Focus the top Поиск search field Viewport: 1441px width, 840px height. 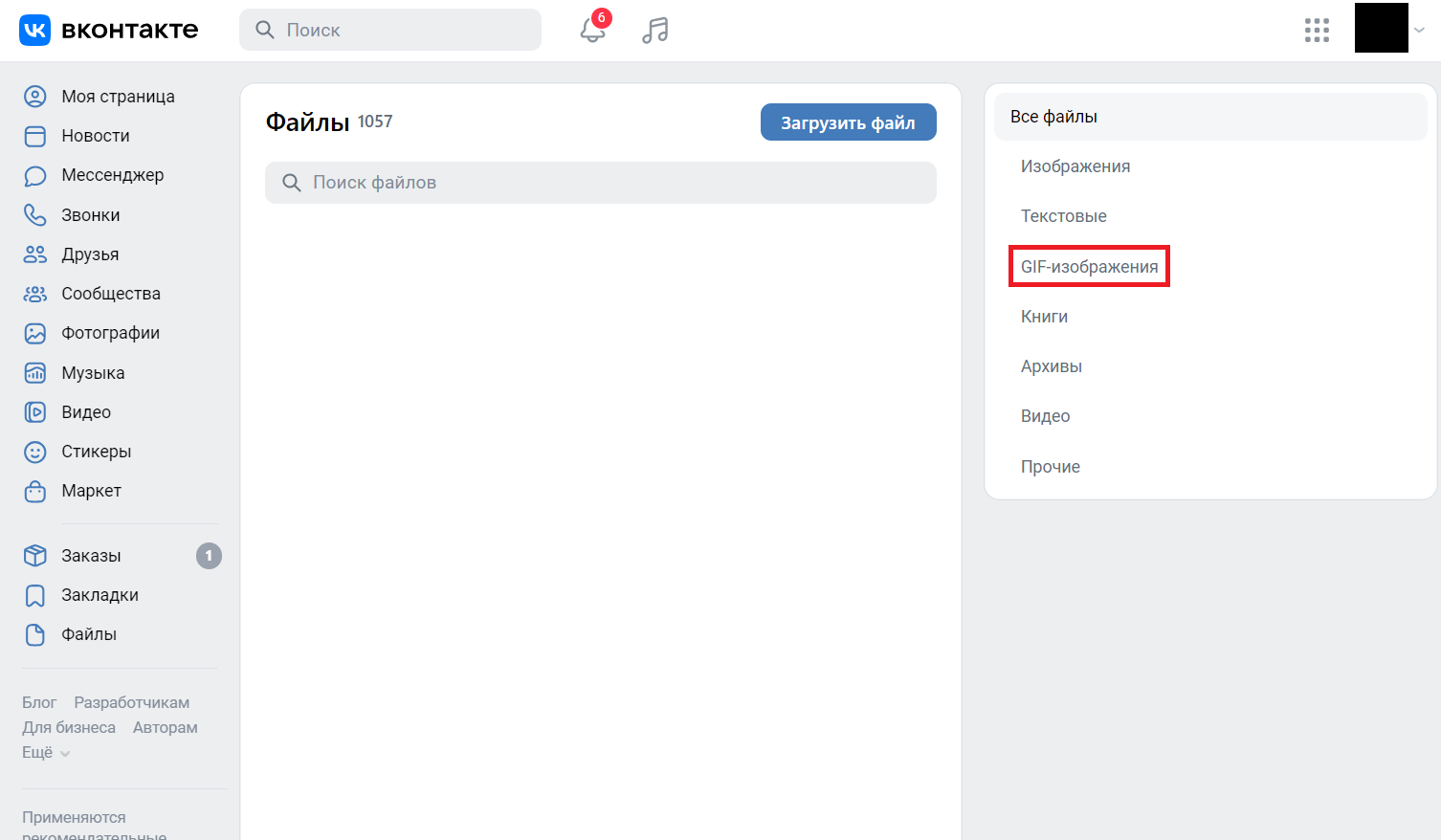390,30
